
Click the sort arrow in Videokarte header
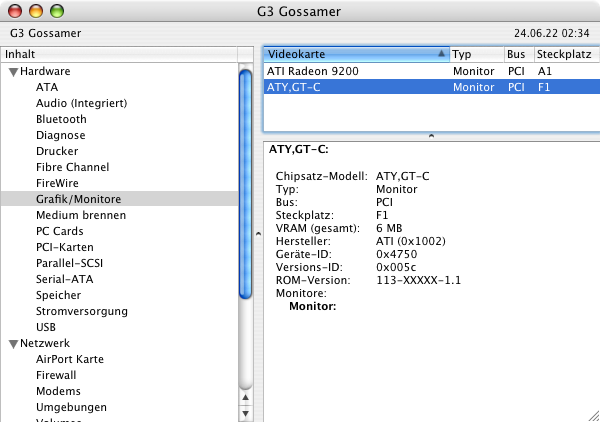pyautogui.click(x=441, y=54)
